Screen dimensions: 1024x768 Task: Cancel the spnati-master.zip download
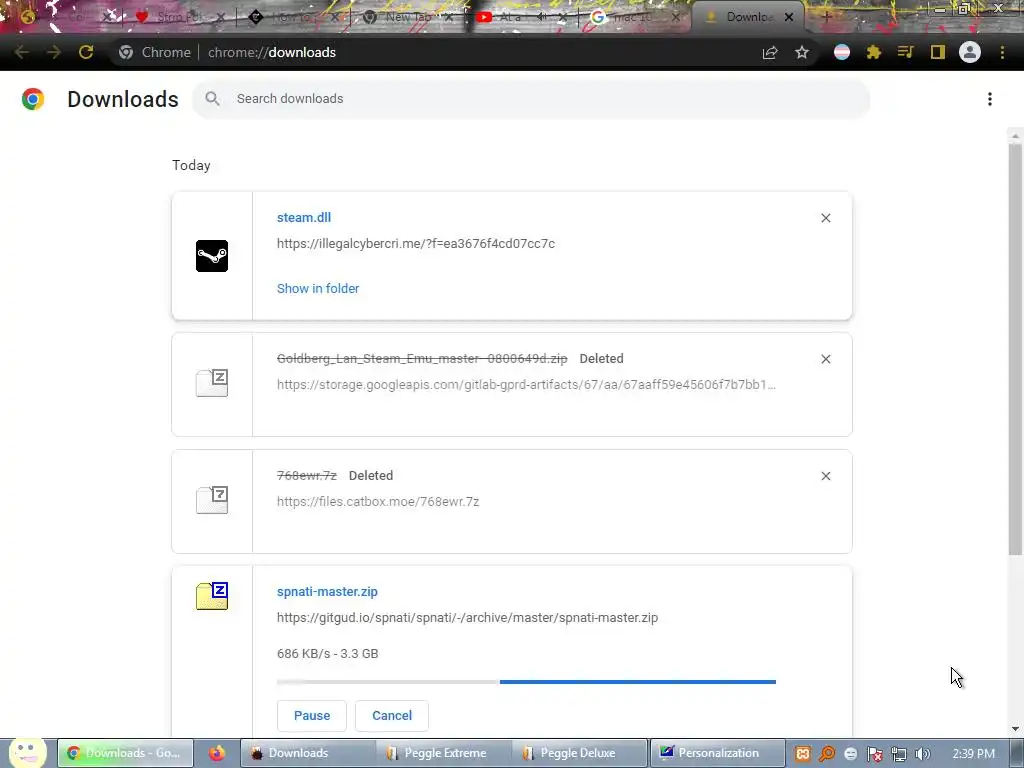[392, 716]
